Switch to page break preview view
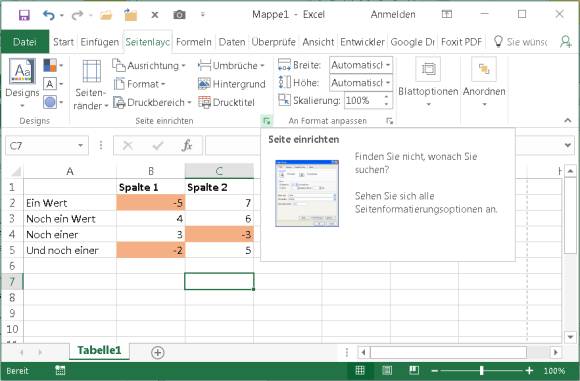 click(414, 370)
